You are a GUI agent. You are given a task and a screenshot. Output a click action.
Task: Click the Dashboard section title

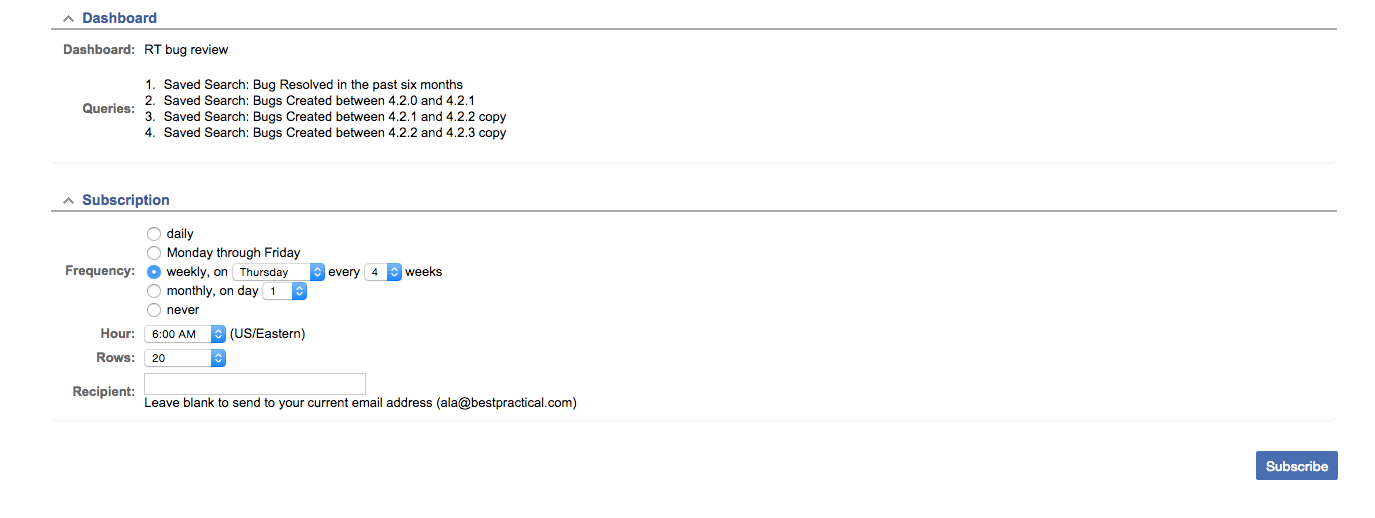[119, 18]
